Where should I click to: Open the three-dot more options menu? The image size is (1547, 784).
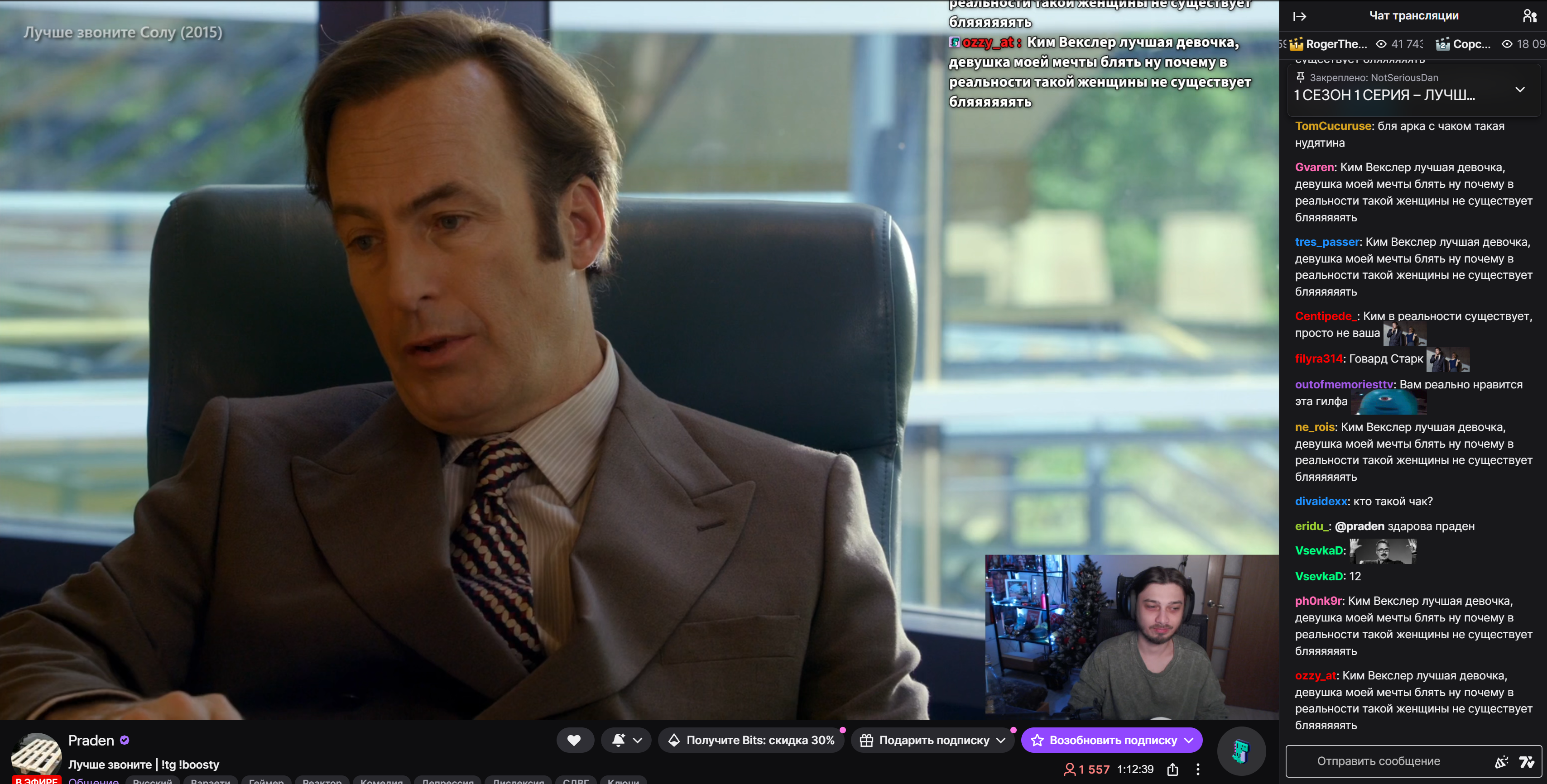[x=1197, y=770]
